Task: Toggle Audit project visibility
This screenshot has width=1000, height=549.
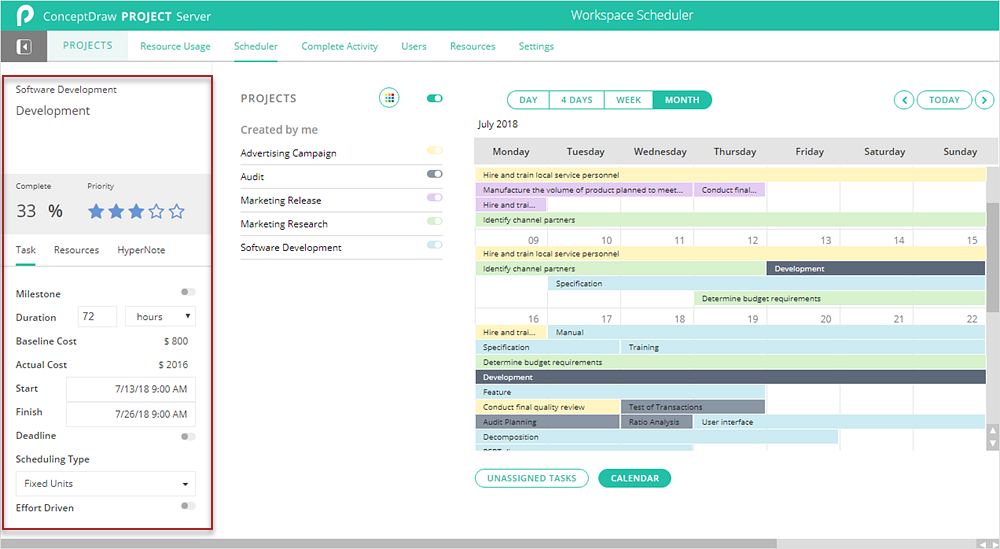Action: [434, 174]
